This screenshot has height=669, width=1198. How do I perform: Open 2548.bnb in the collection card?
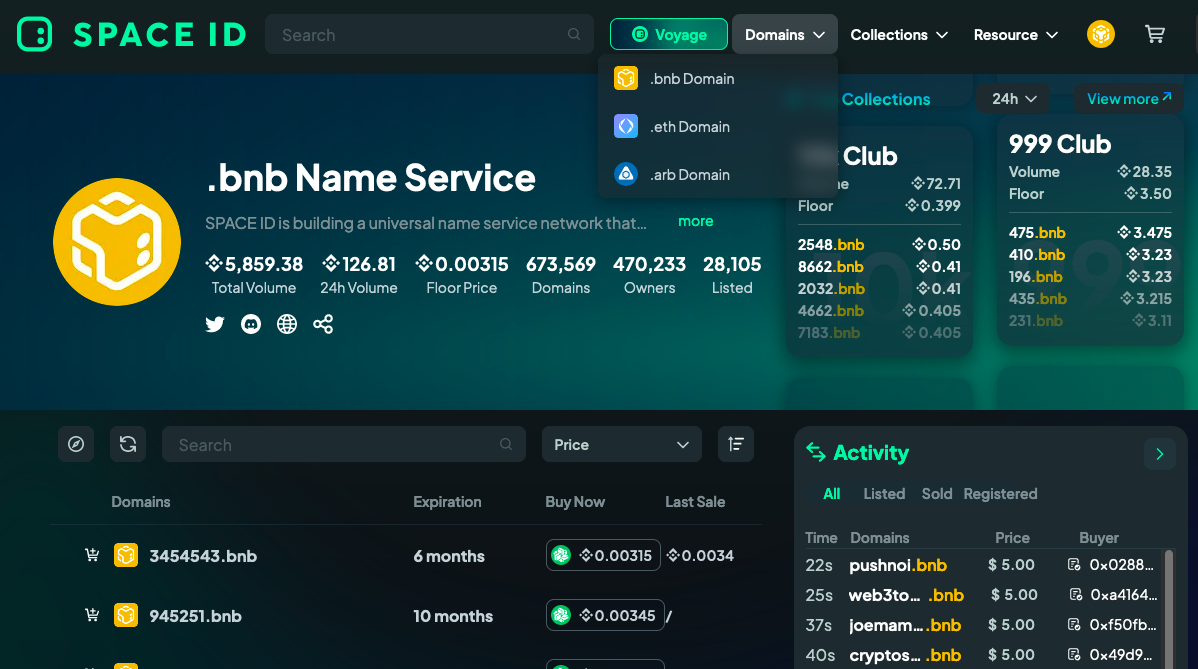tap(831, 244)
